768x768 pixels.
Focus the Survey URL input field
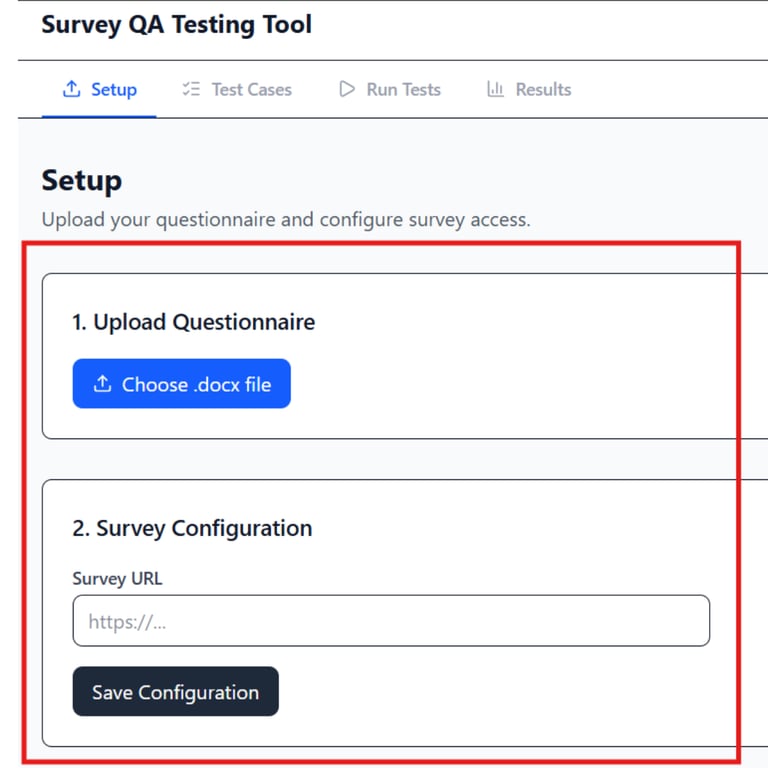coord(391,621)
